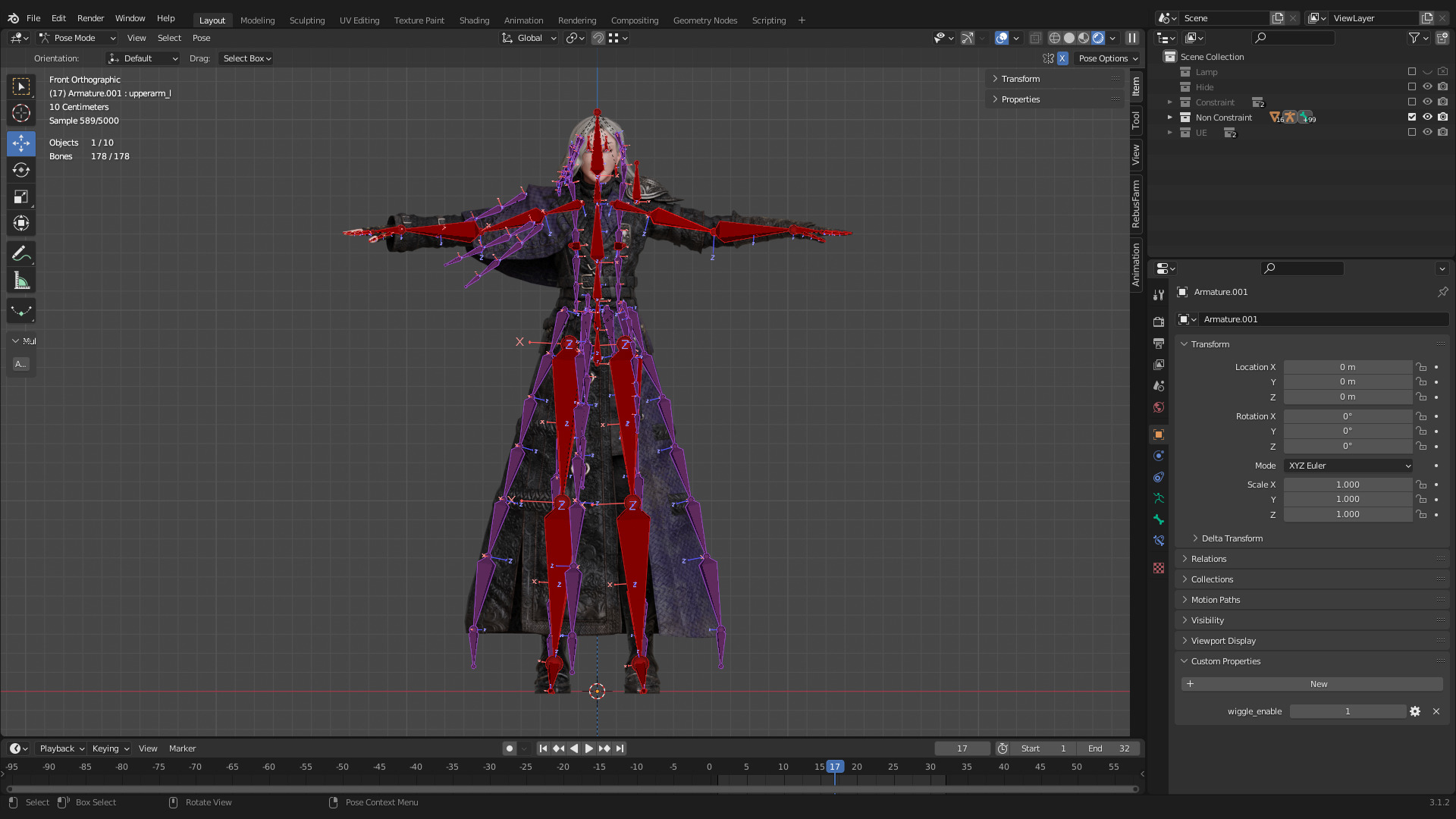
Task: Click New custom property button
Action: (x=1312, y=684)
